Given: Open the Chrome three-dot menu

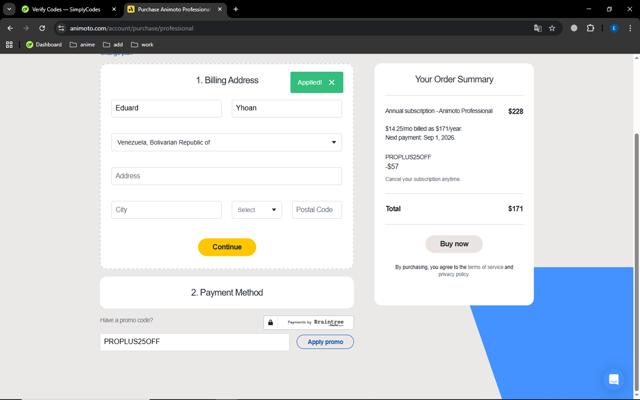Looking at the screenshot, I should [x=630, y=28].
